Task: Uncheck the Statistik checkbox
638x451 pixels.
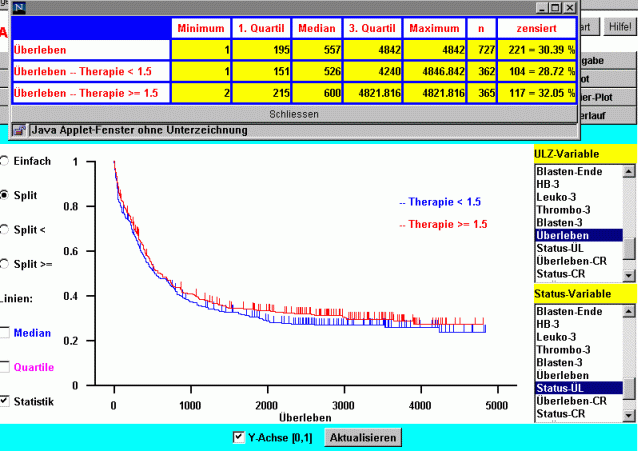Action: point(6,401)
